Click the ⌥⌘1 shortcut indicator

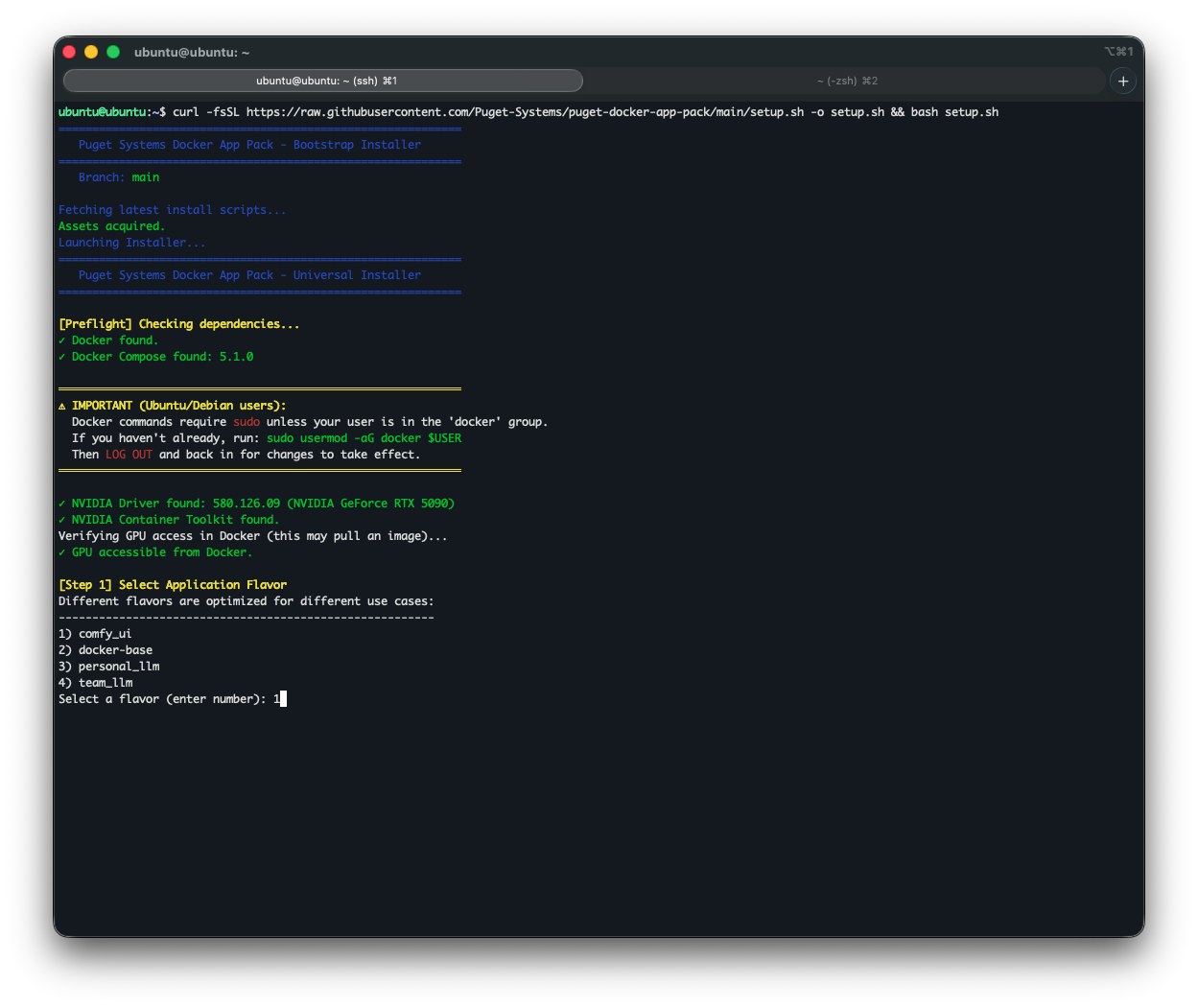coord(1117,52)
